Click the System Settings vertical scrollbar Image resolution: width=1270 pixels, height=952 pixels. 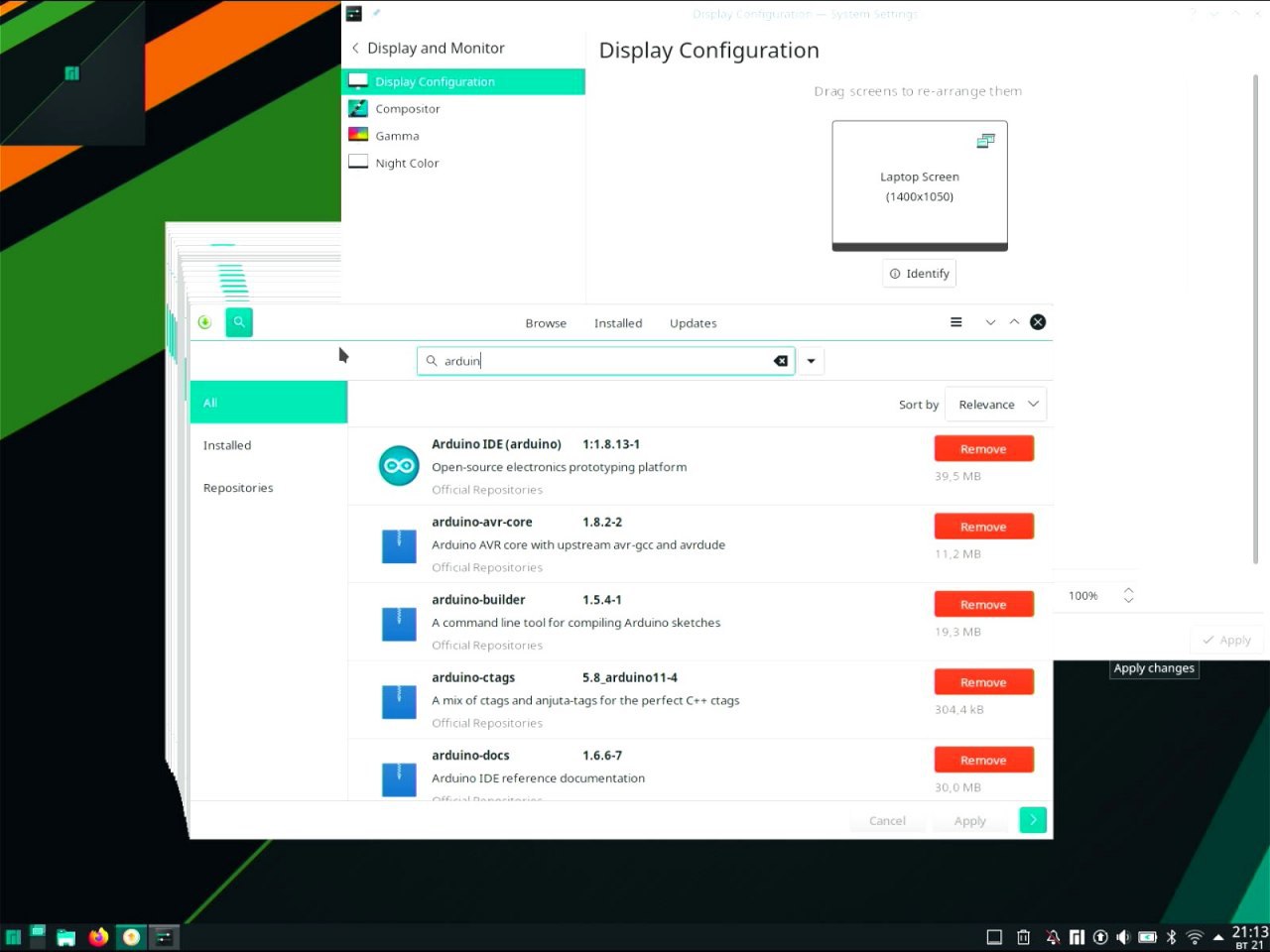[1256, 317]
